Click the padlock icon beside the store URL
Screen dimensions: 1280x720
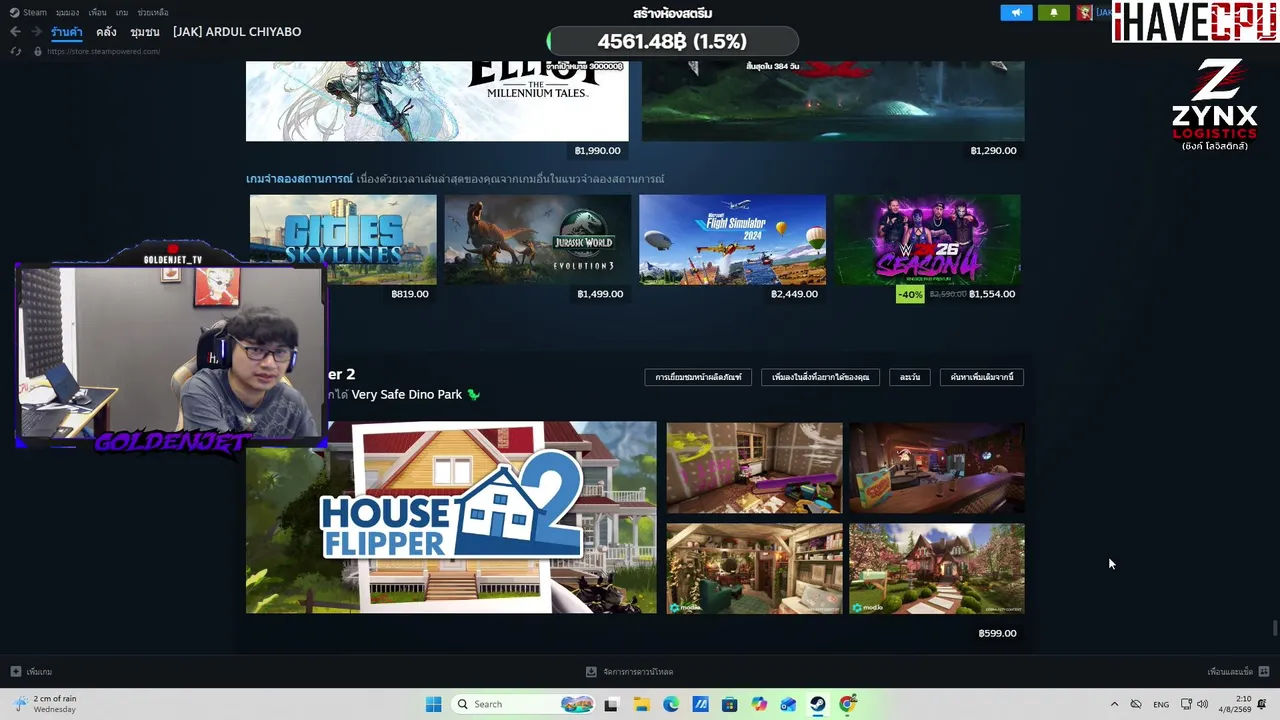pos(38,51)
